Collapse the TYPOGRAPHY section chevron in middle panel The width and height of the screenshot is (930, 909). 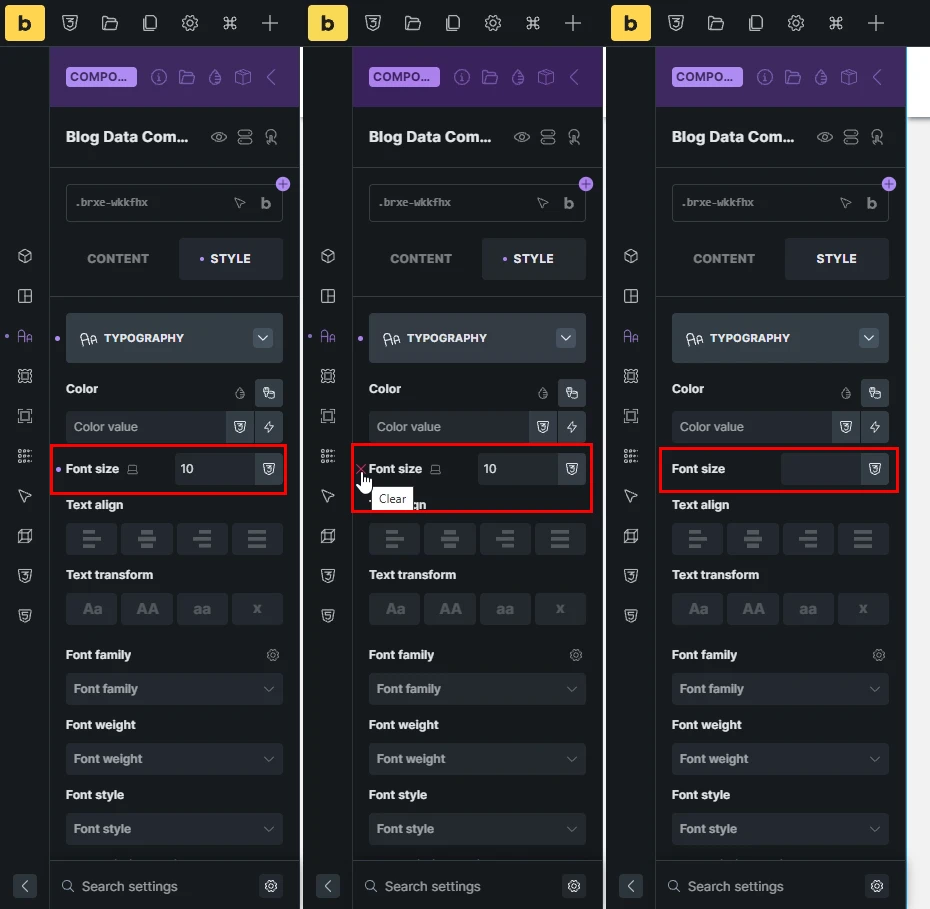[566, 338]
